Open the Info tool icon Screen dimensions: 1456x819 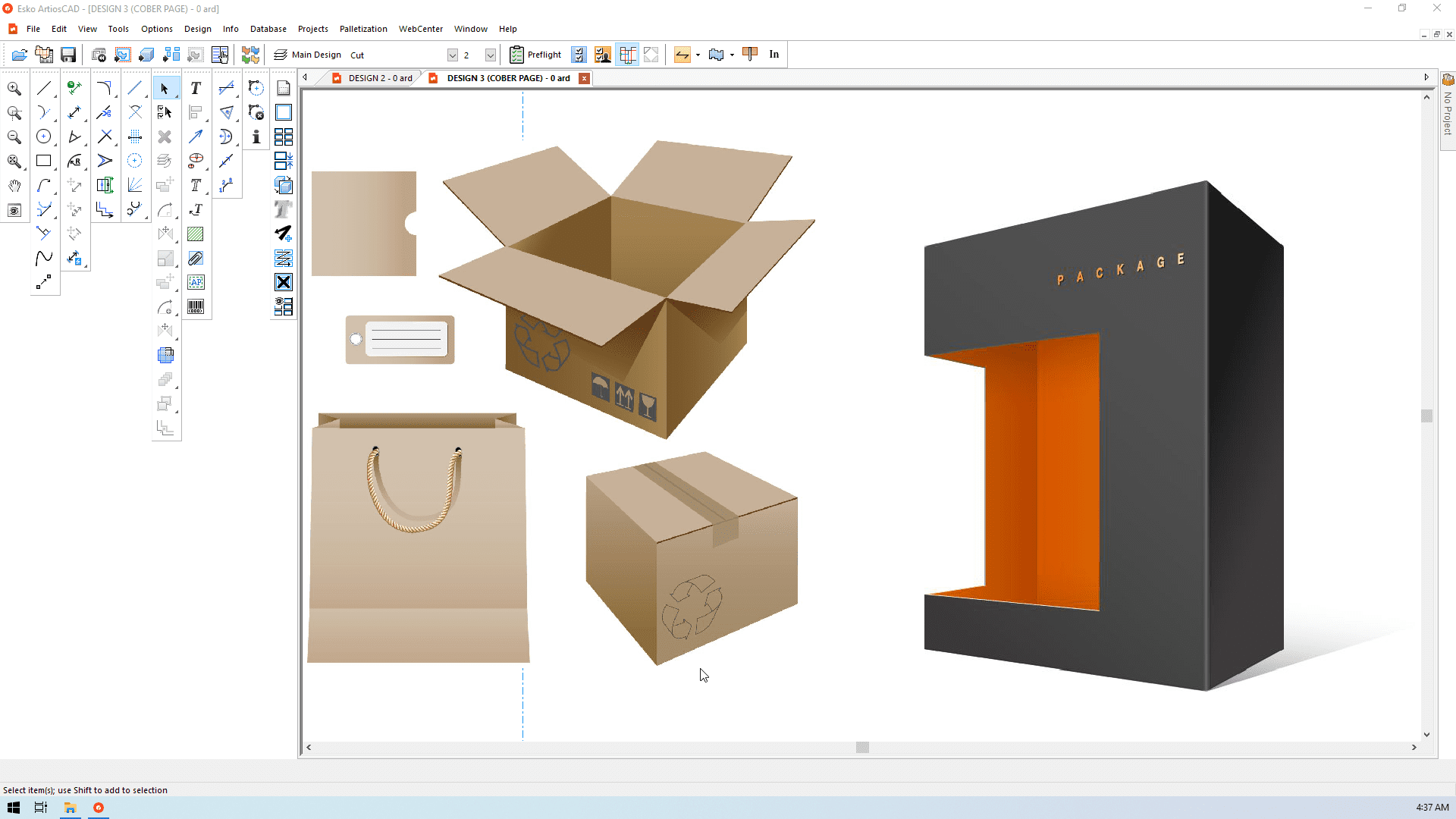point(256,136)
